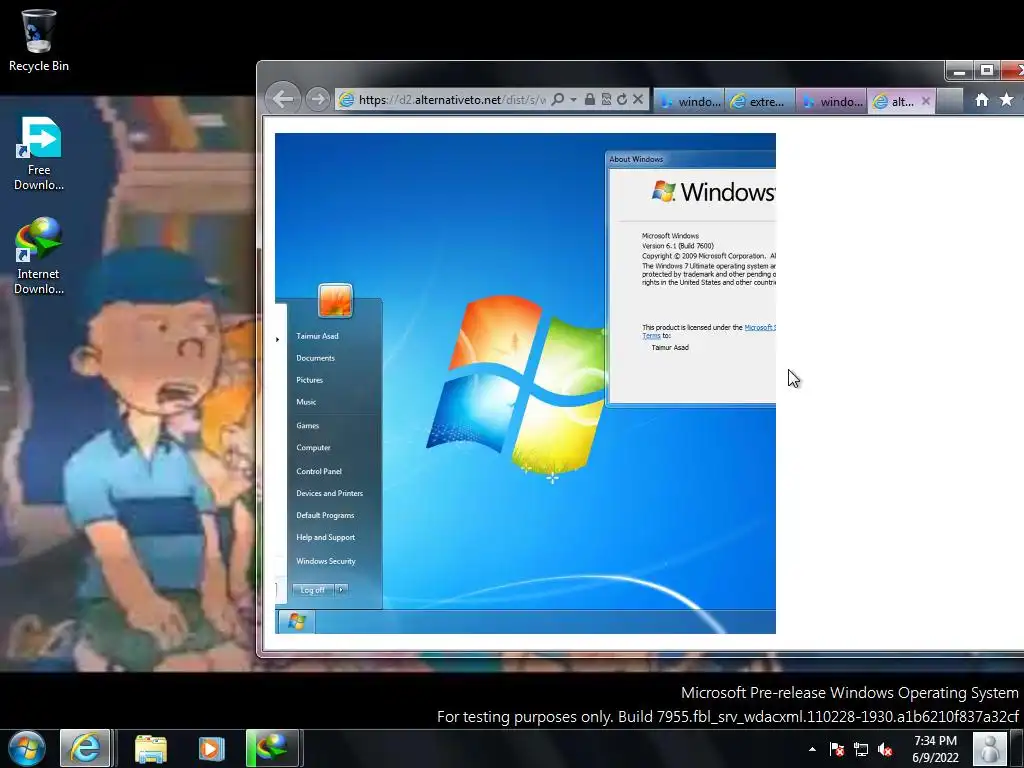The image size is (1024, 768).
Task: Go back in Internet Explorer
Action: (283, 99)
